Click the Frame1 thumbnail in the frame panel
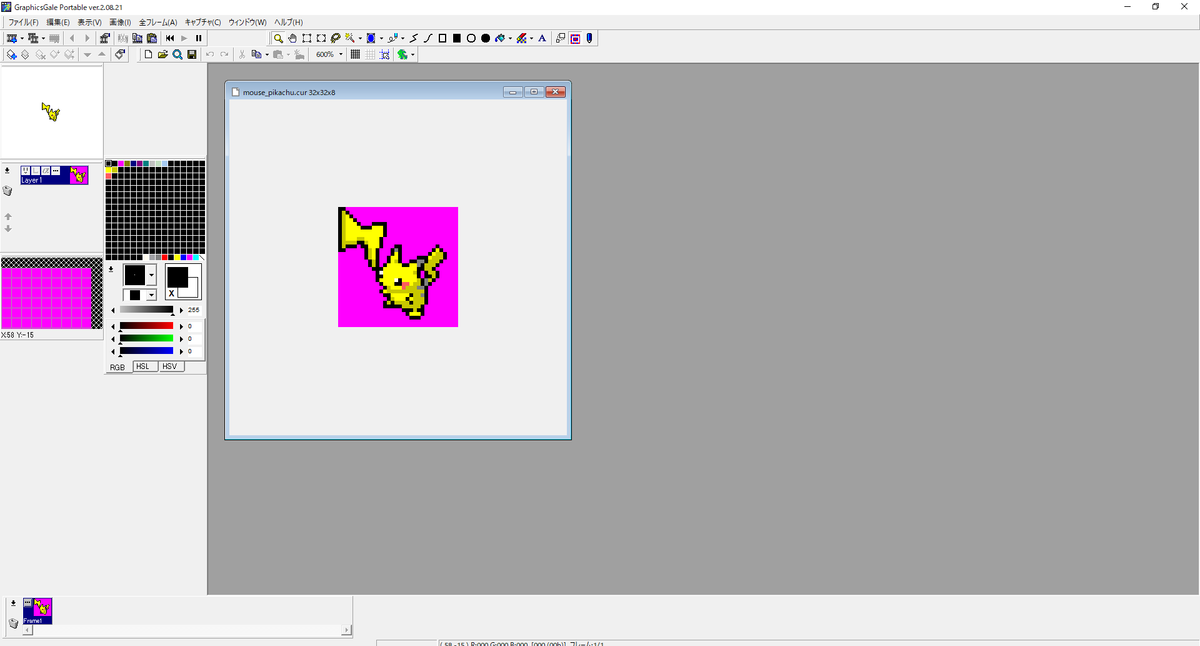This screenshot has height=646, width=1200. [x=43, y=608]
